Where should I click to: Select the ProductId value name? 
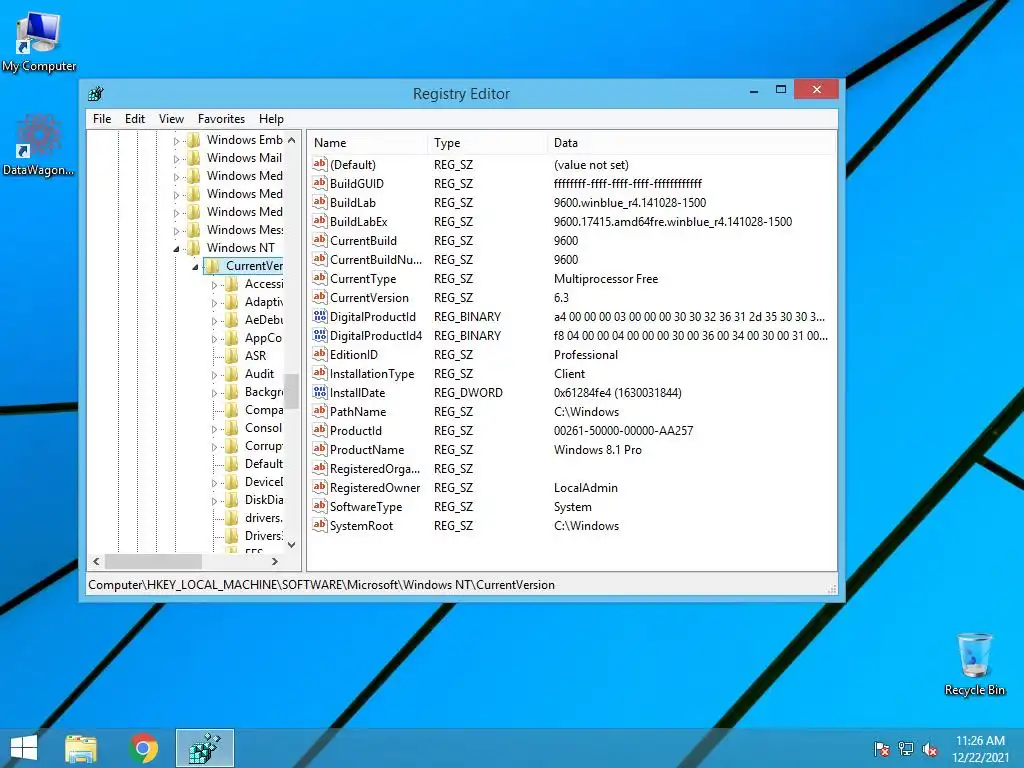pyautogui.click(x=355, y=430)
